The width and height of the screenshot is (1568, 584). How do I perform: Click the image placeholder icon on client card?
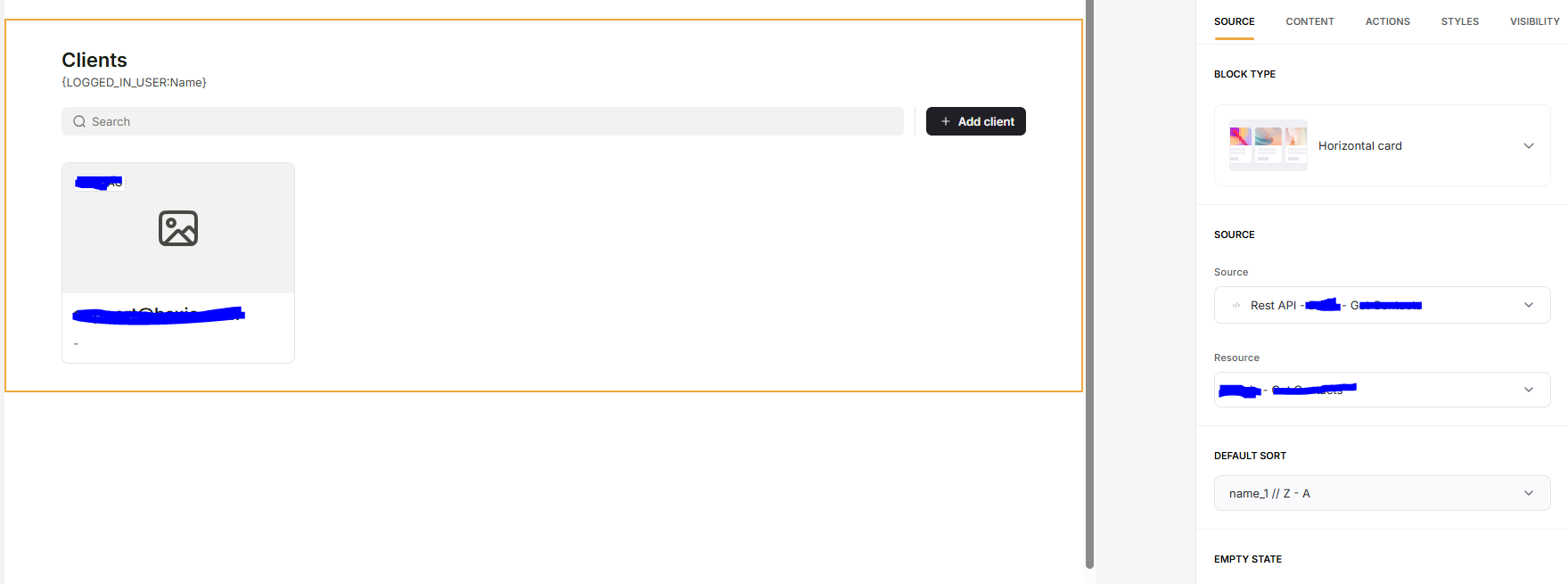(x=178, y=228)
